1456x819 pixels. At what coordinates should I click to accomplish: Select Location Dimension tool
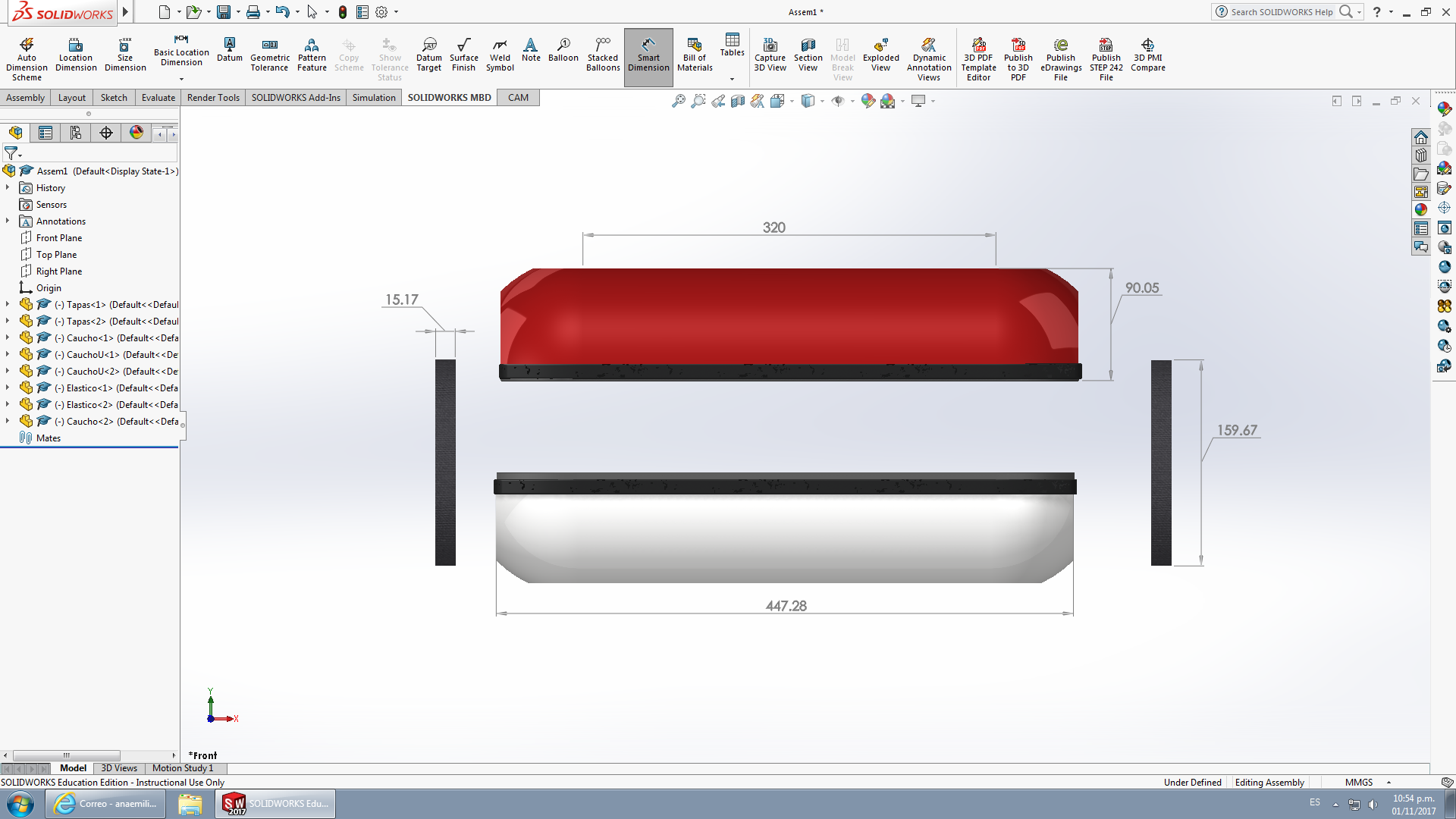76,55
